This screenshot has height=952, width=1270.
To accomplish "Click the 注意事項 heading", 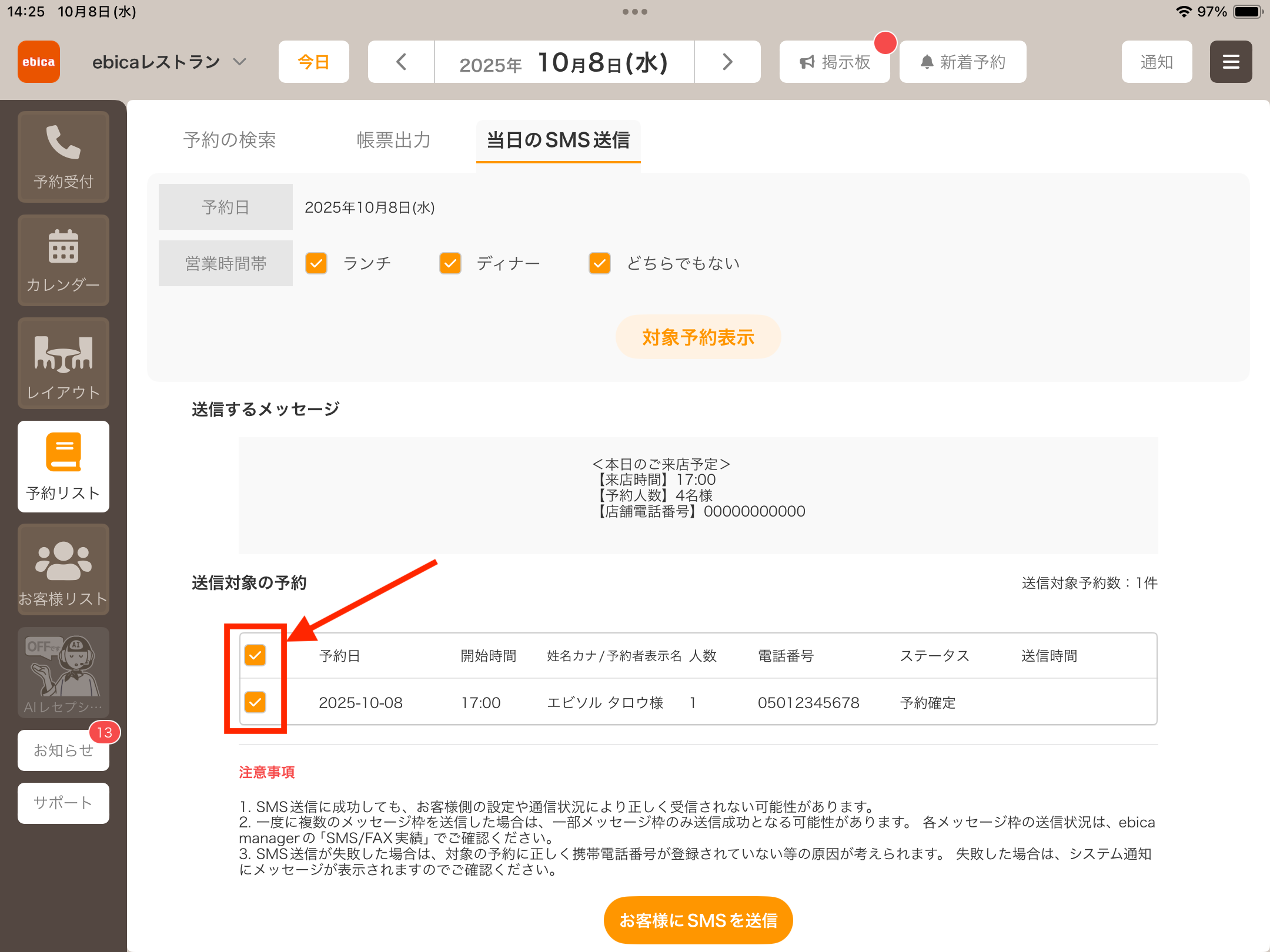I will [267, 772].
